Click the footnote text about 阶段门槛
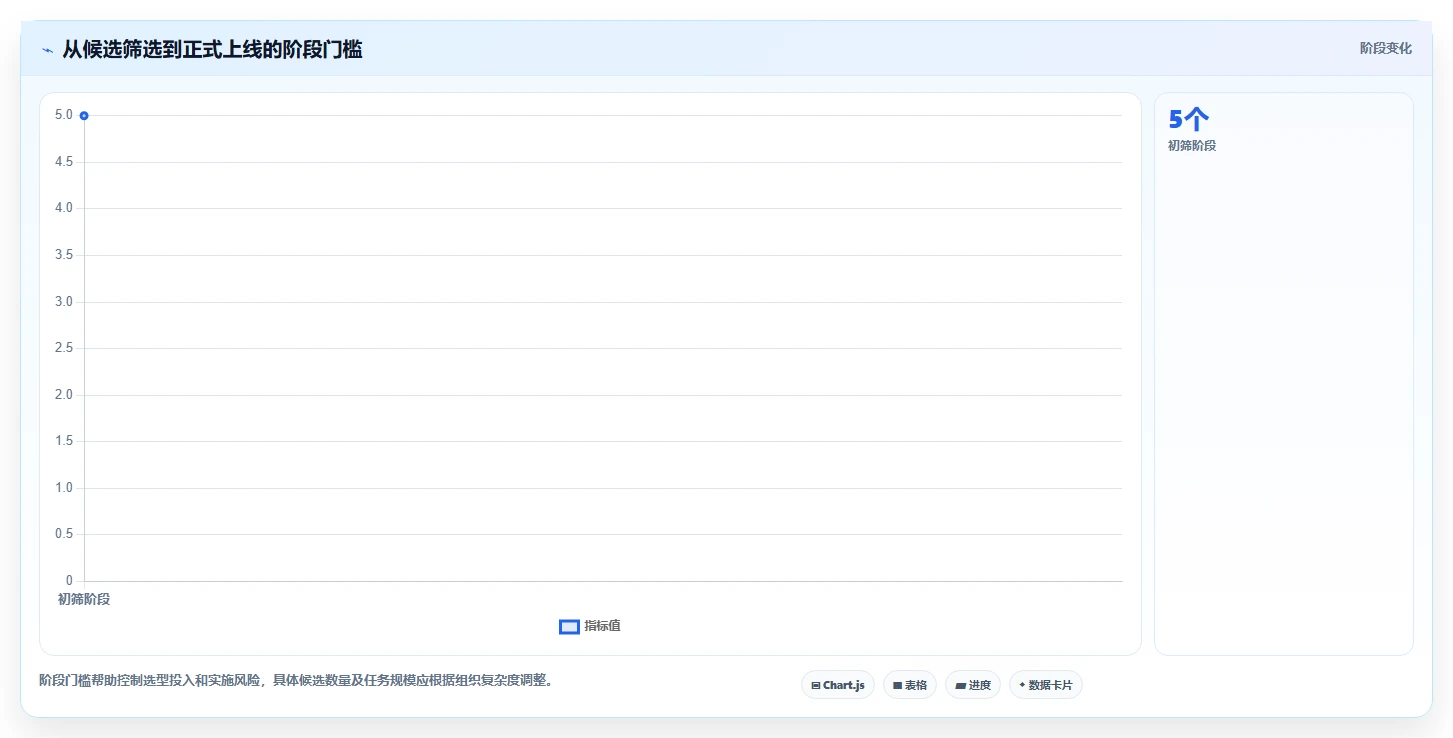Image resolution: width=1453 pixels, height=738 pixels. (296, 681)
